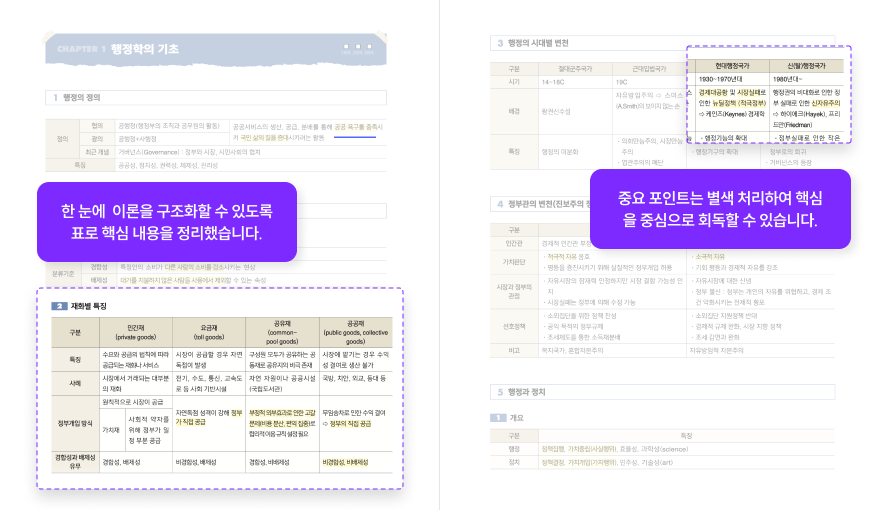Click the highlighted 비경합성, 비배제성 cell

(346, 463)
